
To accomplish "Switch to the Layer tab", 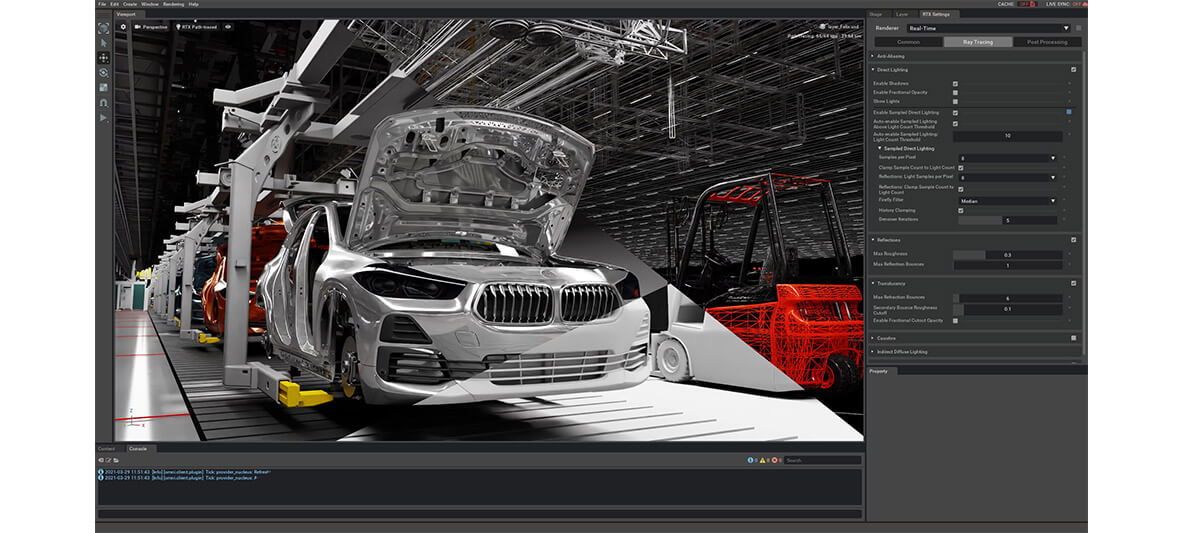I will 902,14.
